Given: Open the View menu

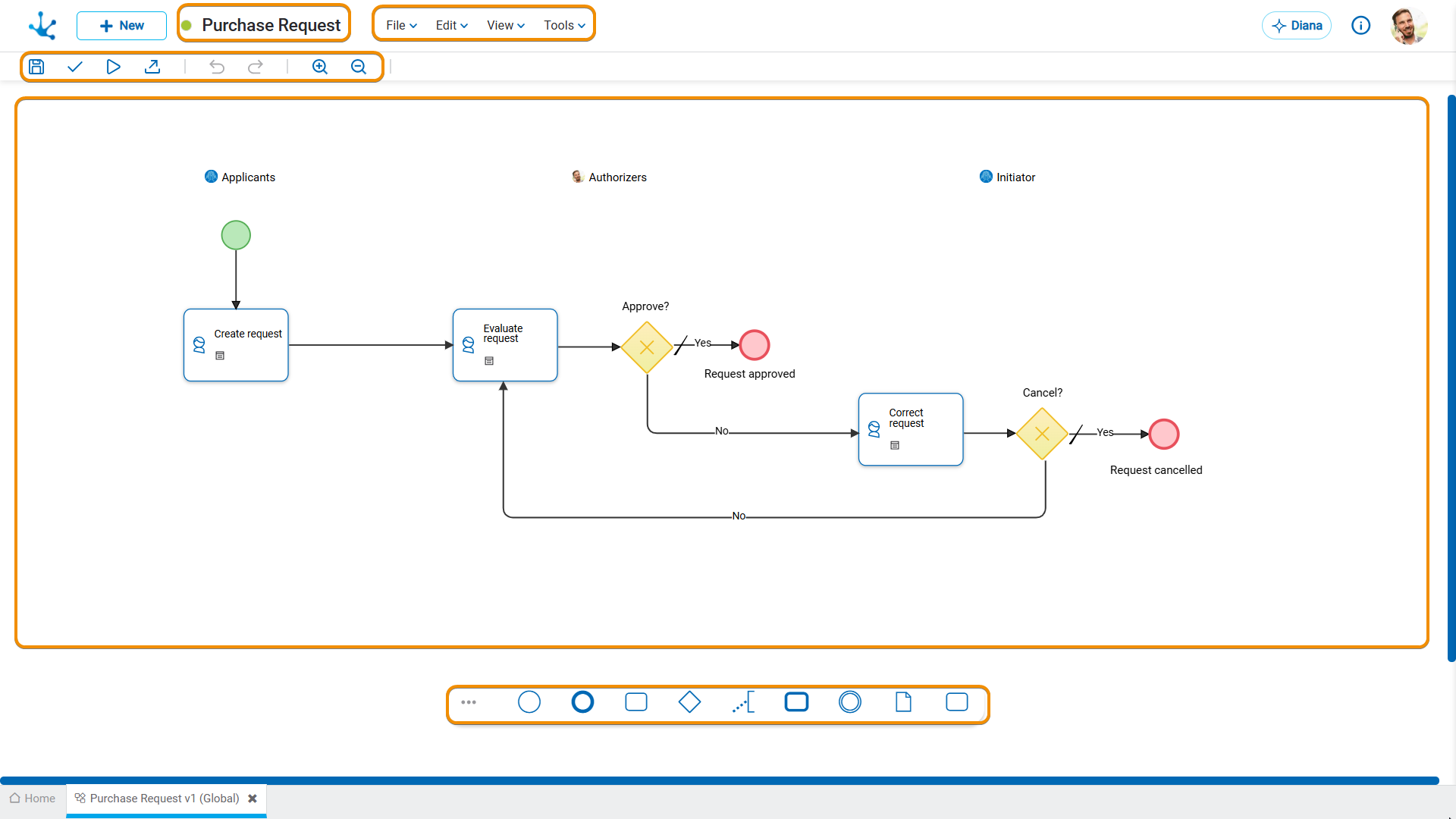Looking at the screenshot, I should [506, 25].
